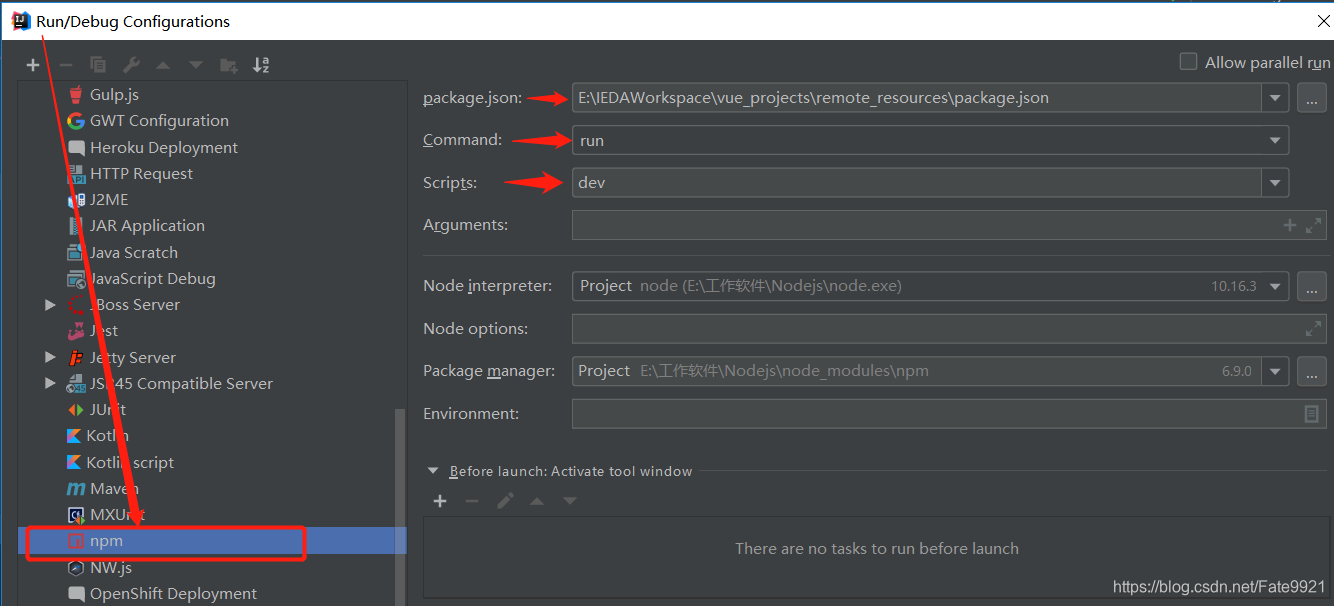Browse package managers with ellipsis button
The height and width of the screenshot is (606, 1334).
(1312, 371)
